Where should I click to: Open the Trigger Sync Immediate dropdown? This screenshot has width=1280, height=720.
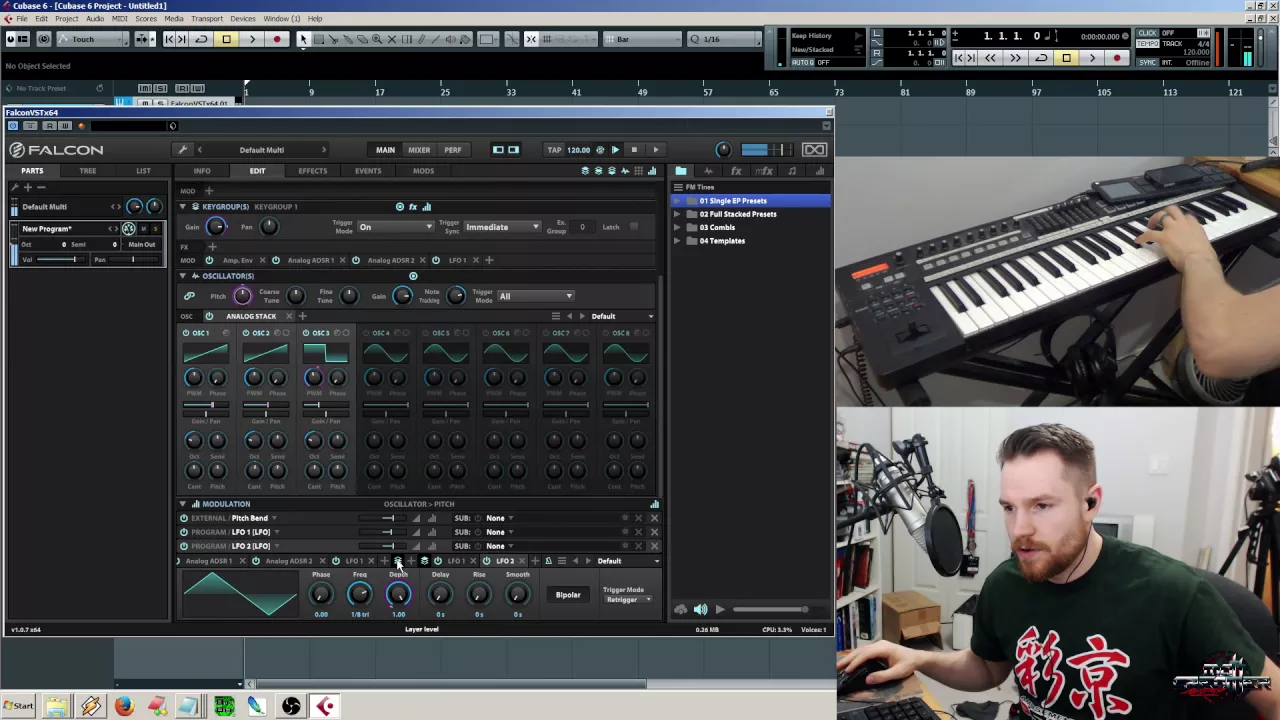pyautogui.click(x=502, y=227)
